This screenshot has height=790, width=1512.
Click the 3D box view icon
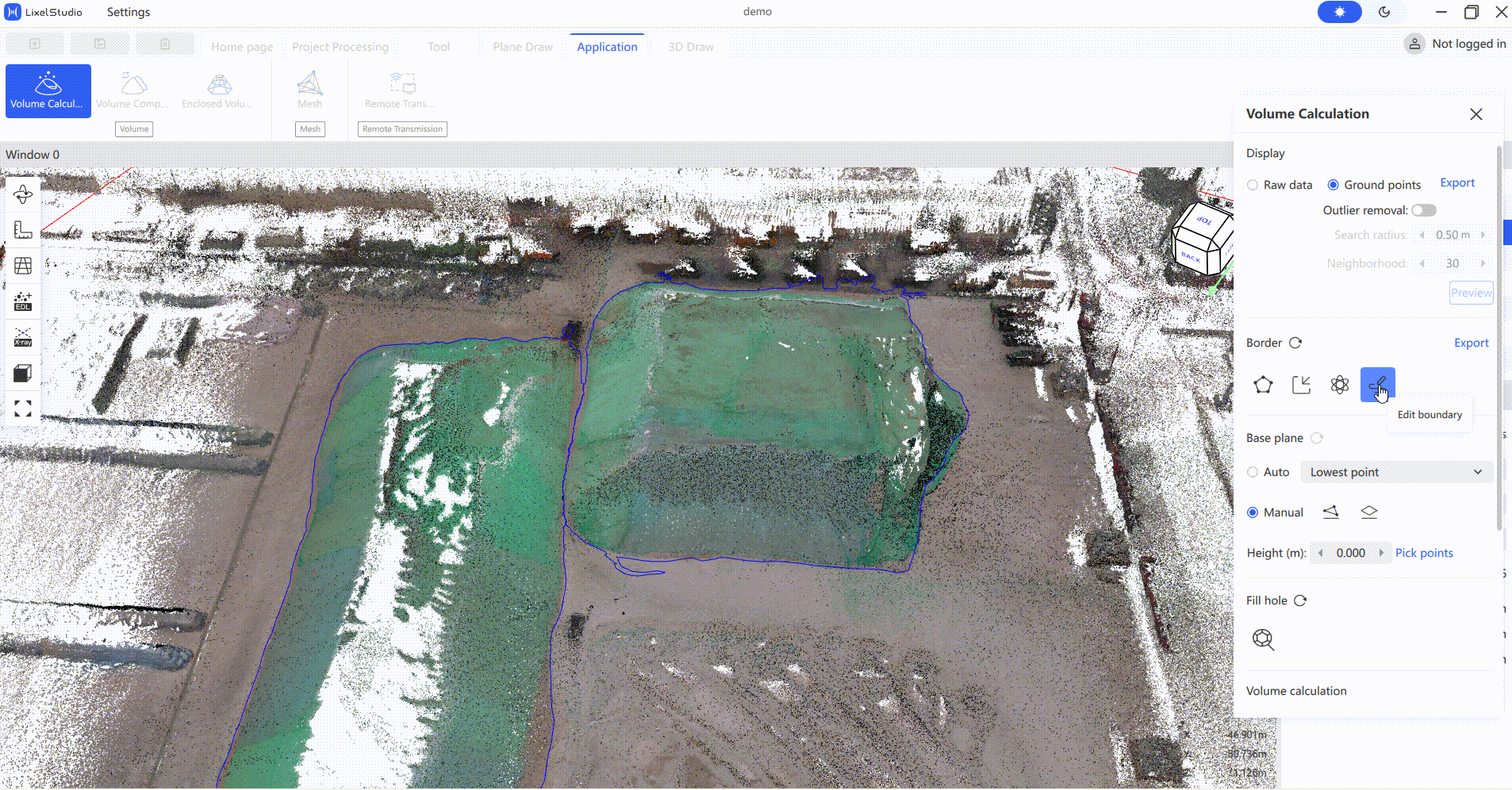23,373
